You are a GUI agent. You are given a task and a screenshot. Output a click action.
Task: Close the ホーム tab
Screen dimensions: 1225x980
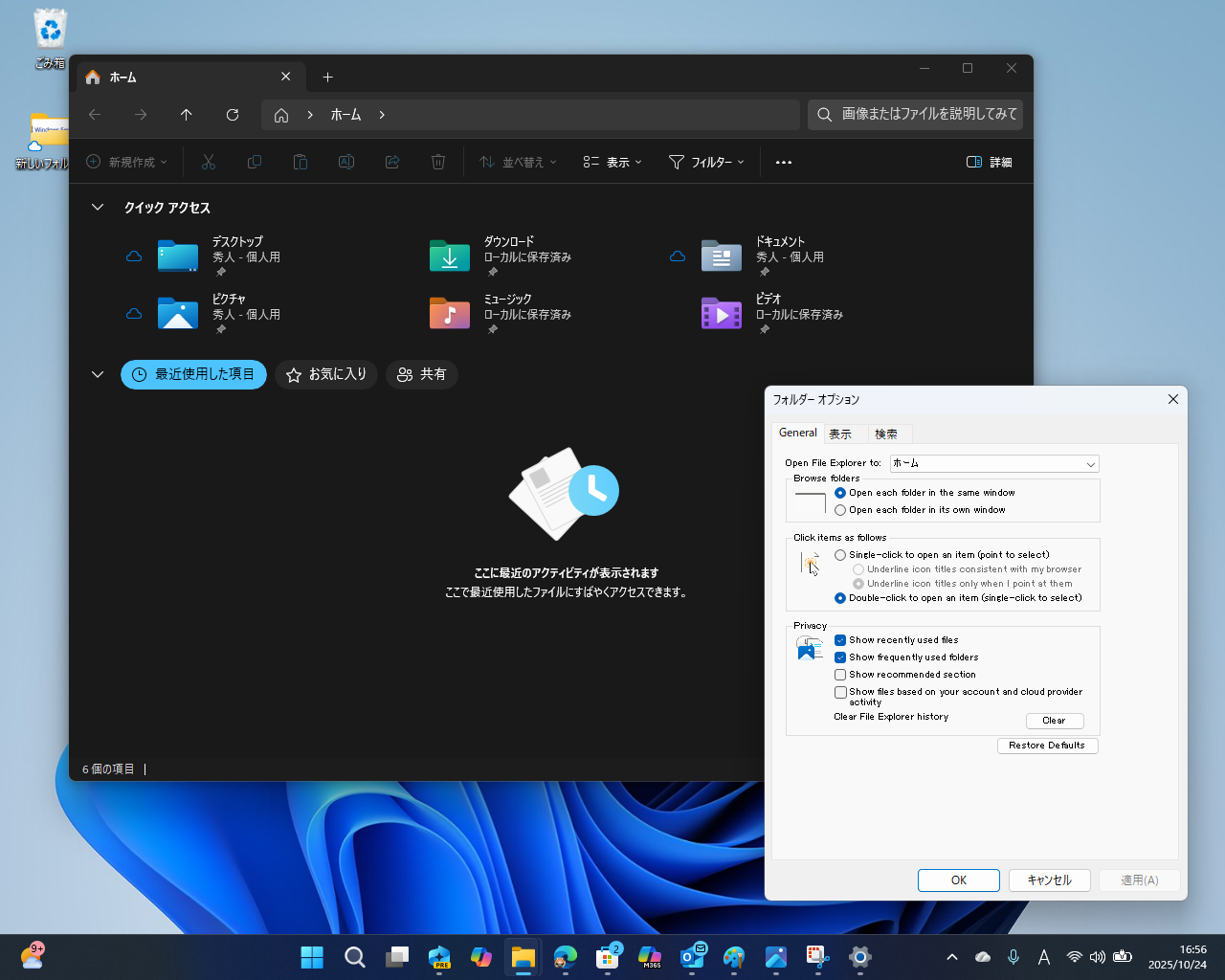[286, 77]
